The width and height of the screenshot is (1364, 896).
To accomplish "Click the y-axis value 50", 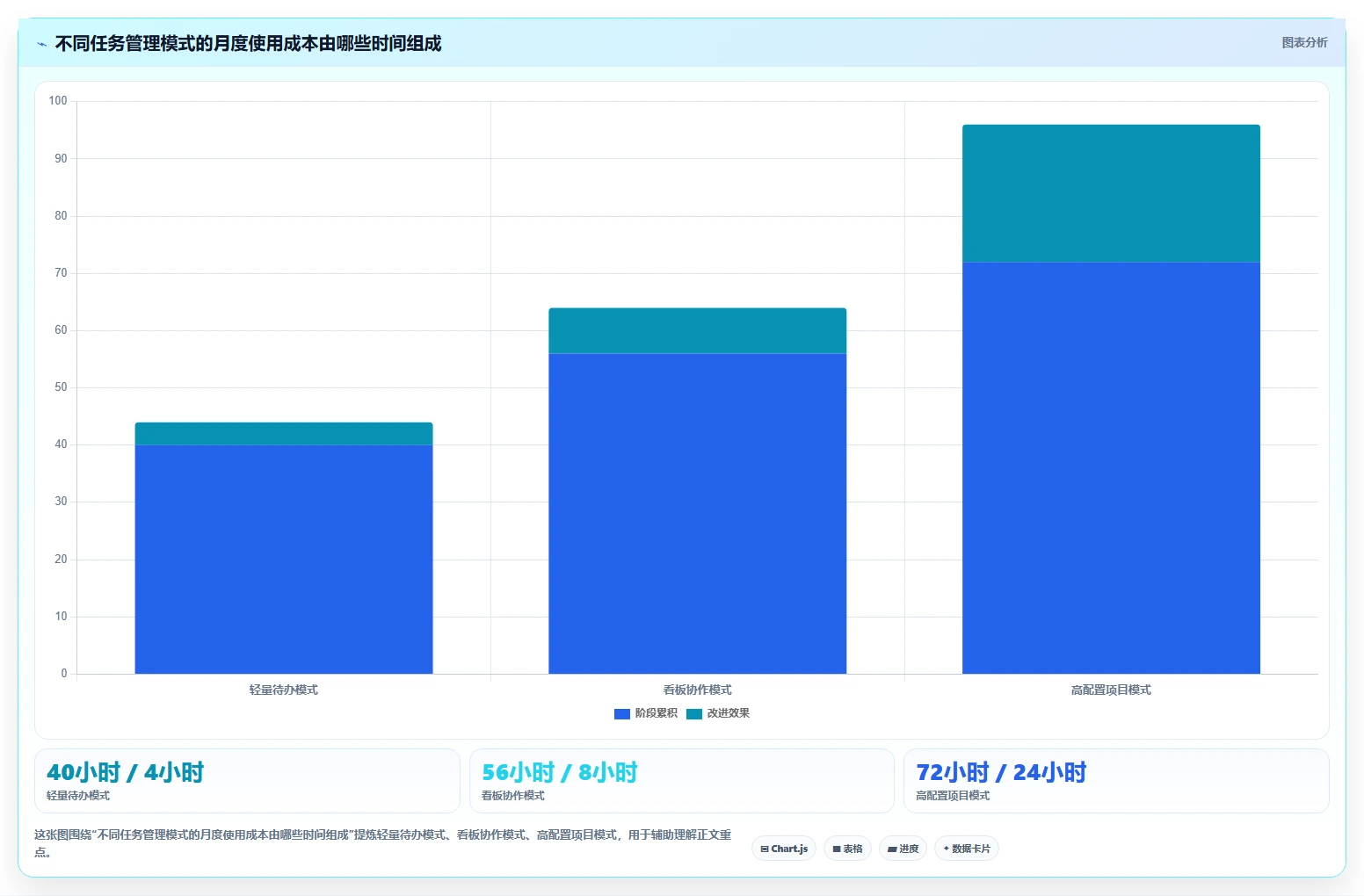I will tap(61, 387).
